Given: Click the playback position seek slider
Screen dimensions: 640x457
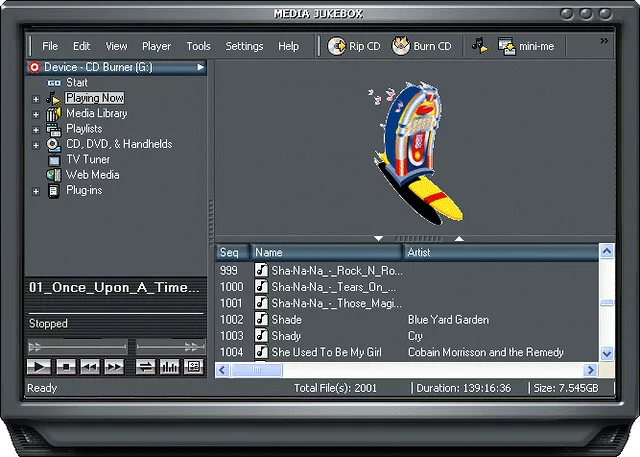Looking at the screenshot, I should (76, 346).
